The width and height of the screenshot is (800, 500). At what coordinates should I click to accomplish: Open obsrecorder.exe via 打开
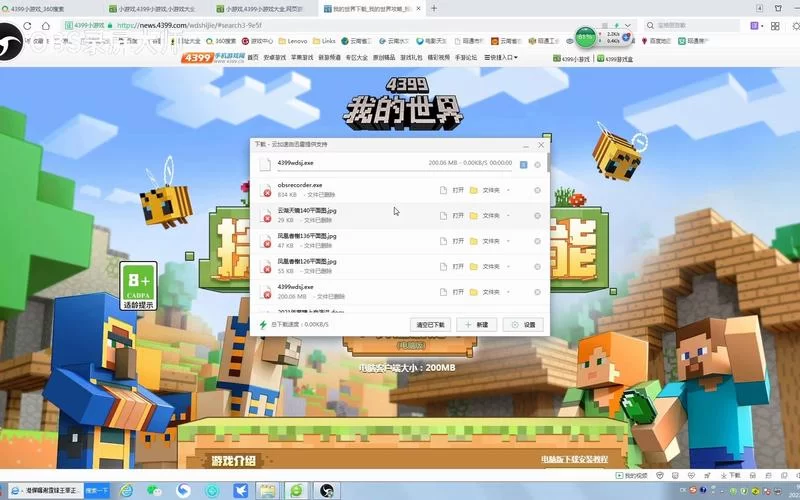point(452,190)
